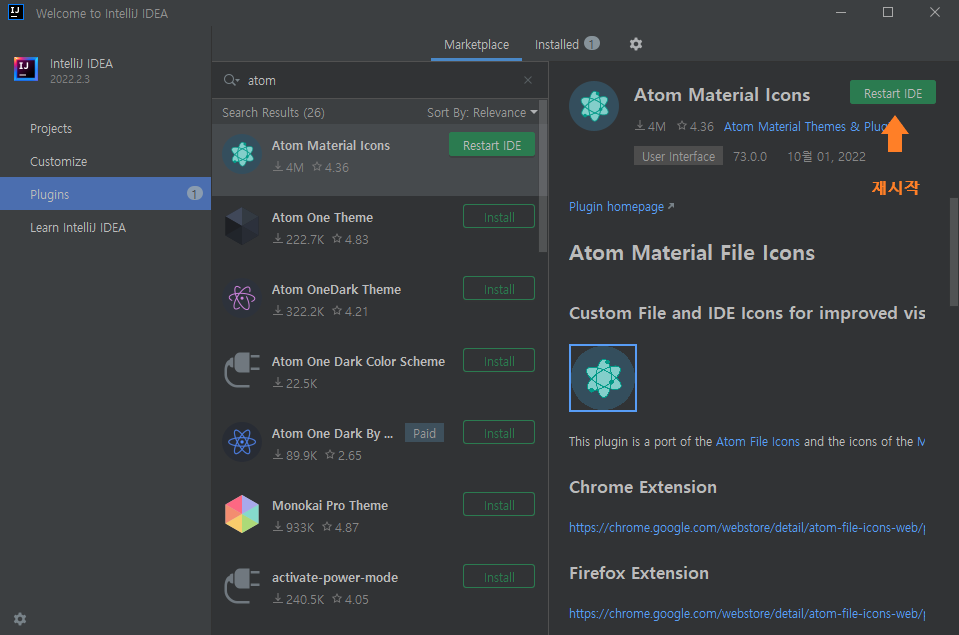The image size is (959, 635).
Task: Install Atom One Theme
Action: point(499,217)
